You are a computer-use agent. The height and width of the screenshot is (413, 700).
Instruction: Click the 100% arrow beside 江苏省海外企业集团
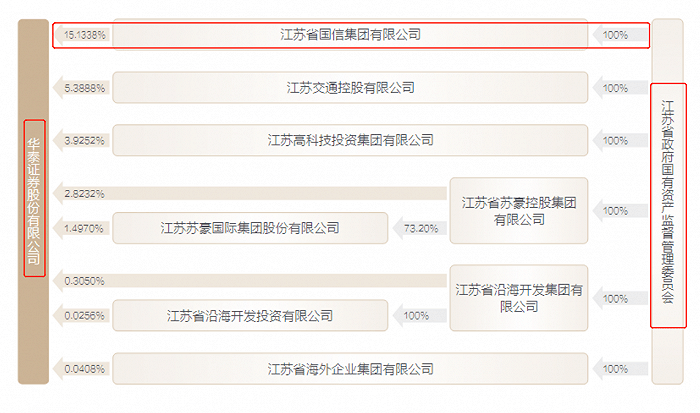click(621, 369)
